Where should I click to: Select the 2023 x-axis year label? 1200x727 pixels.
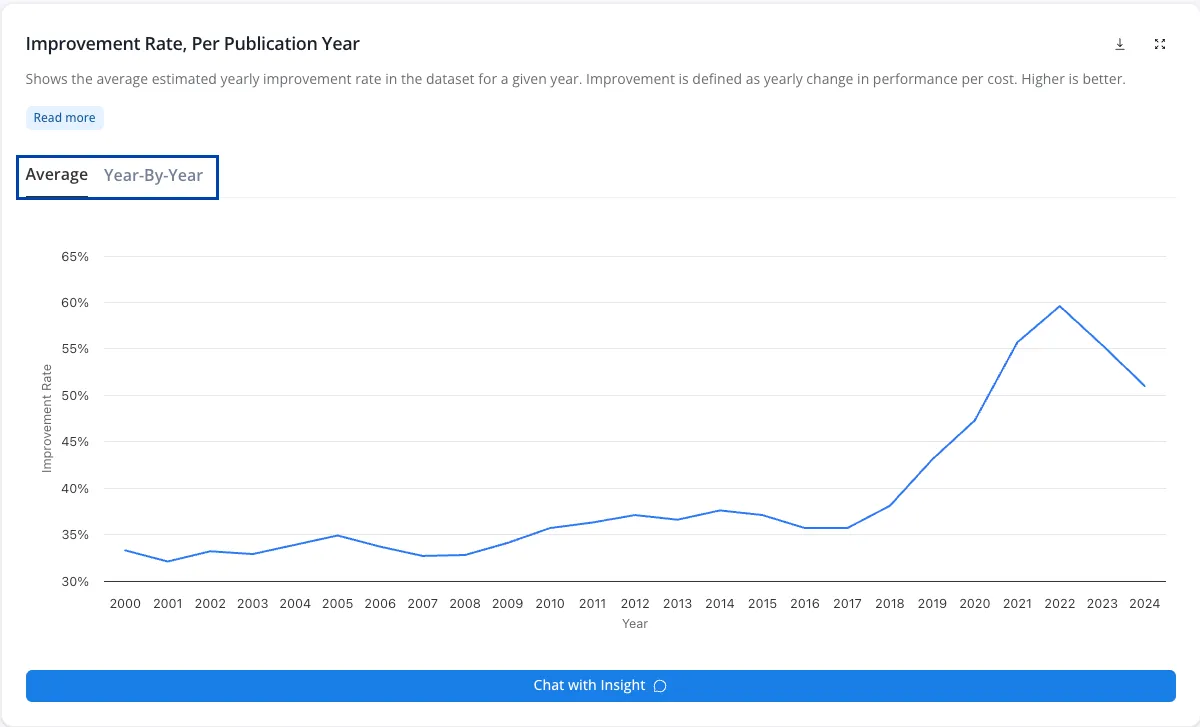[x=1102, y=604]
